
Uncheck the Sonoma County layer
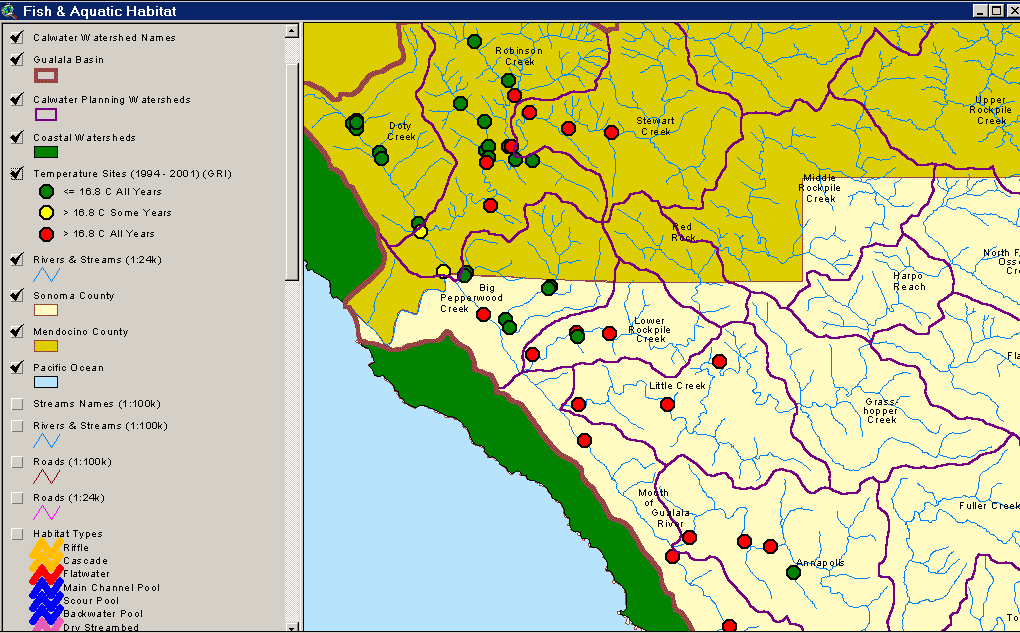click(18, 295)
